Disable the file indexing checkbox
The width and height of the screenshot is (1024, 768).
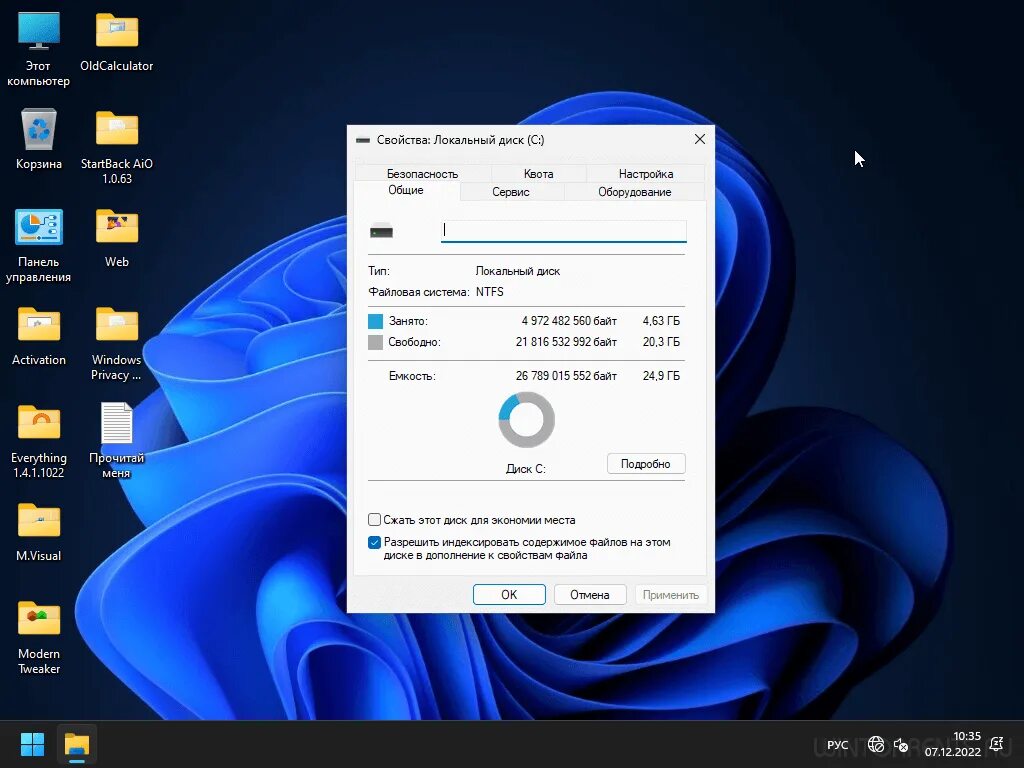[x=374, y=542]
